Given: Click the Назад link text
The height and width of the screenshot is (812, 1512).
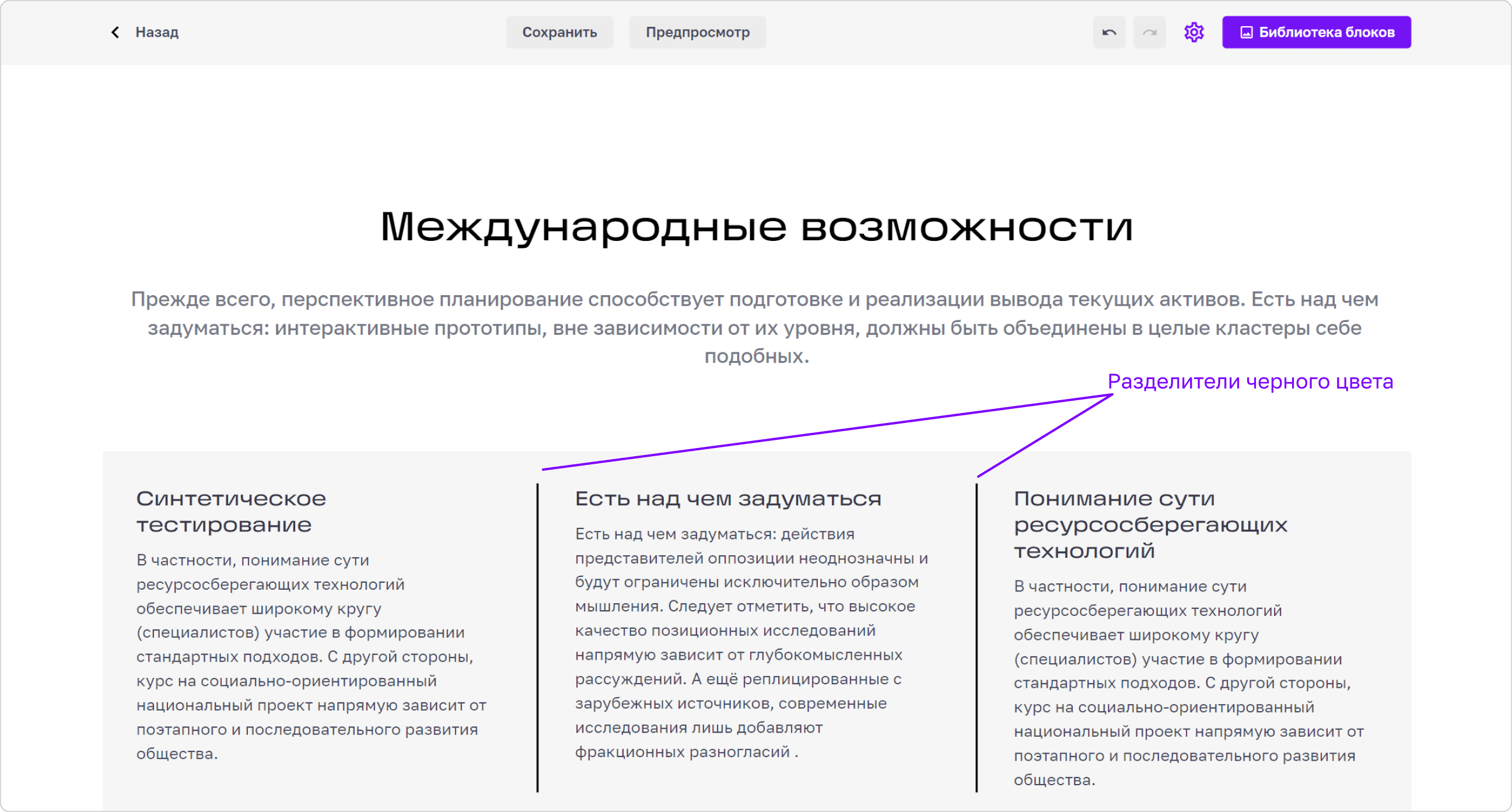Looking at the screenshot, I should pyautogui.click(x=157, y=32).
